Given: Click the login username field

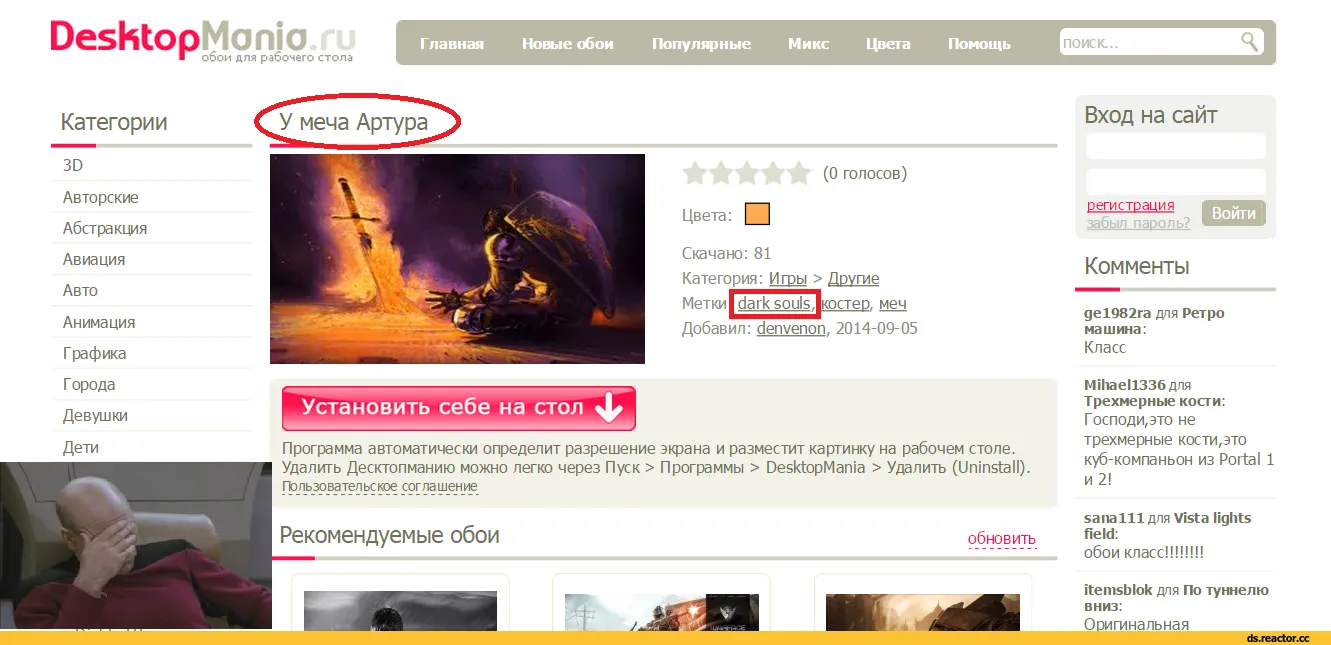Looking at the screenshot, I should coord(1176,146).
